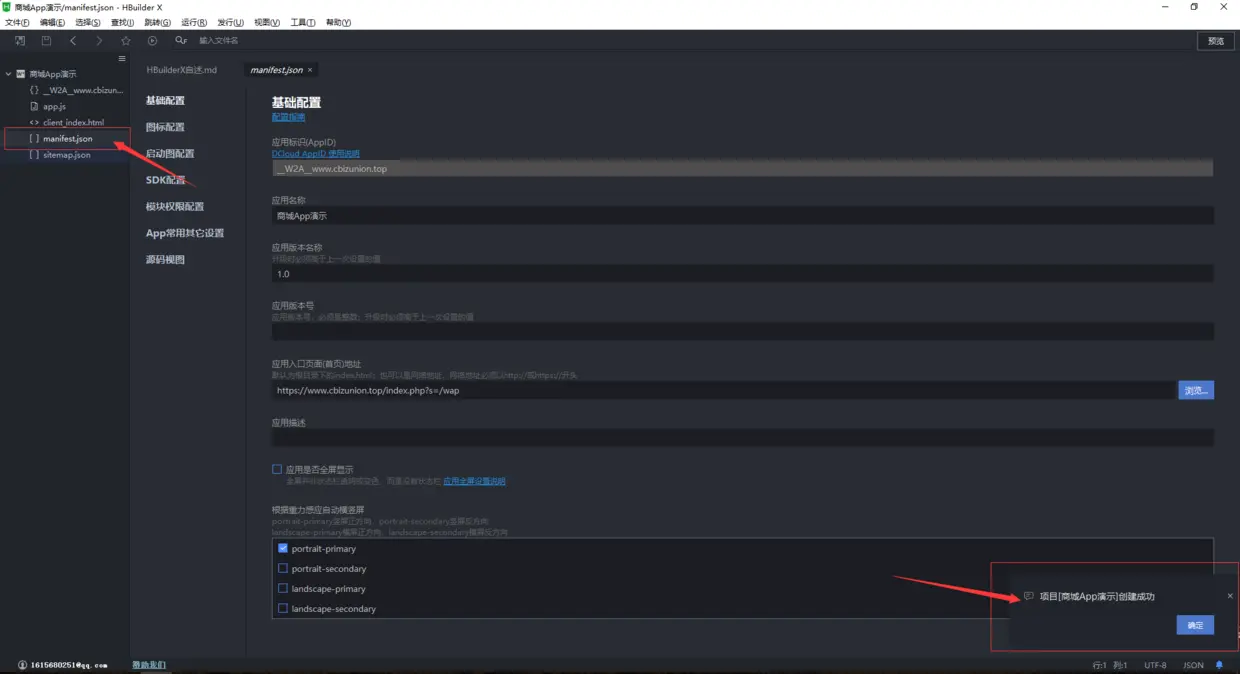This screenshot has height=674, width=1240.
Task: Enable the 应用是否全屏显示 checkbox
Action: click(x=277, y=469)
